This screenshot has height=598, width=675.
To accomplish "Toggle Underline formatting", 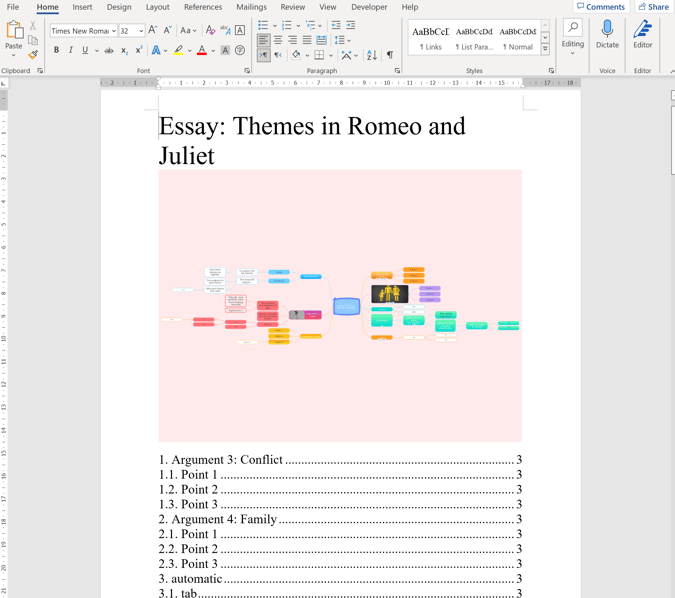I will tap(85, 50).
